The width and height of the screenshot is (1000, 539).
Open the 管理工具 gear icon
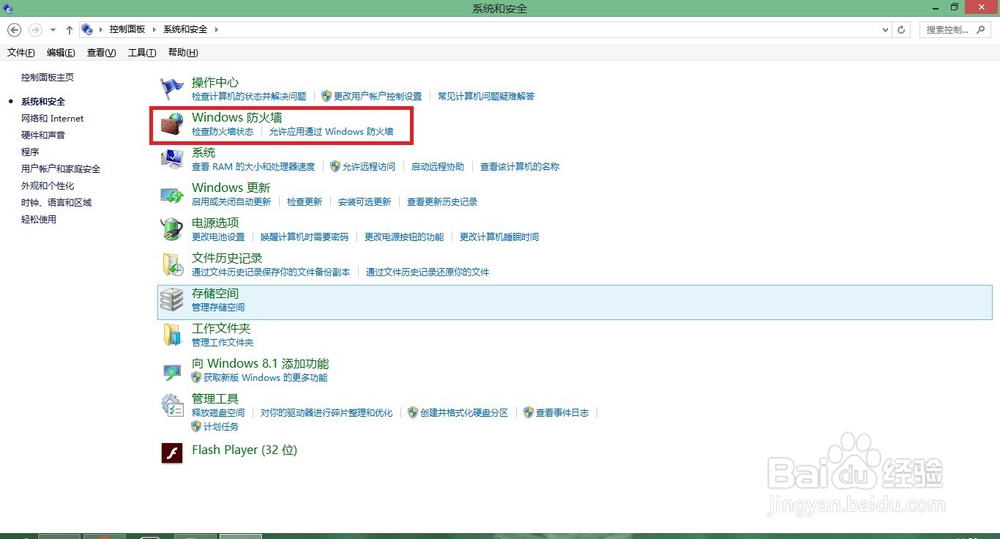[x=172, y=405]
